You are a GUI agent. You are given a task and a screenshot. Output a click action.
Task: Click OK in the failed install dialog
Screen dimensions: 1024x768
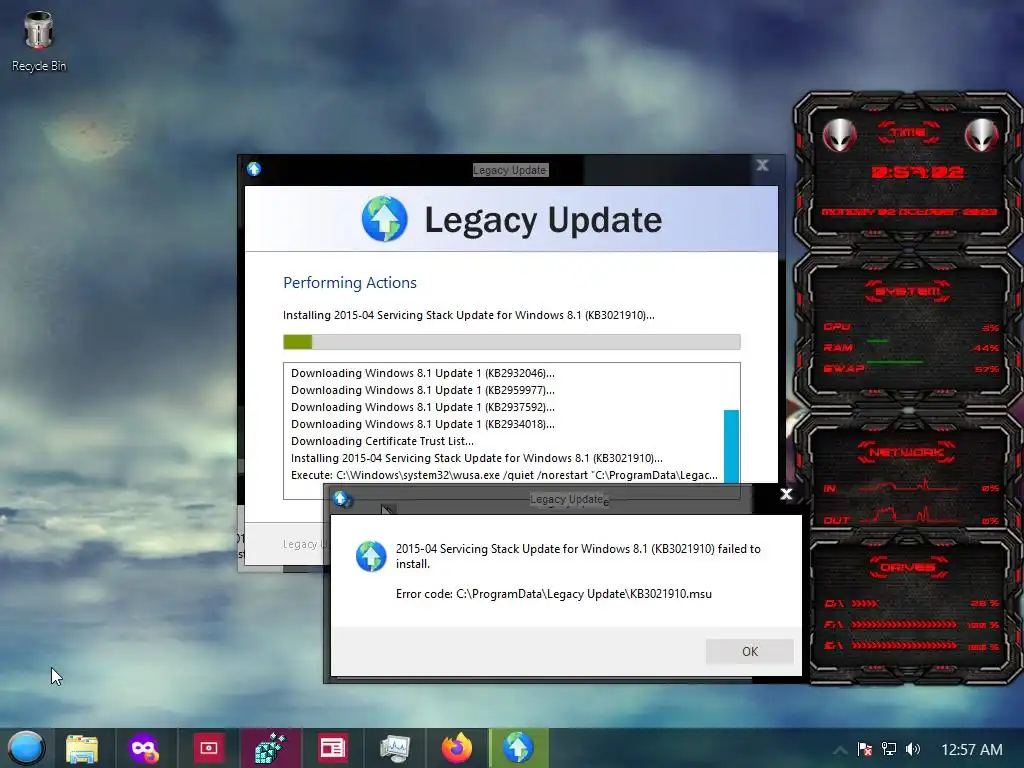tap(749, 651)
